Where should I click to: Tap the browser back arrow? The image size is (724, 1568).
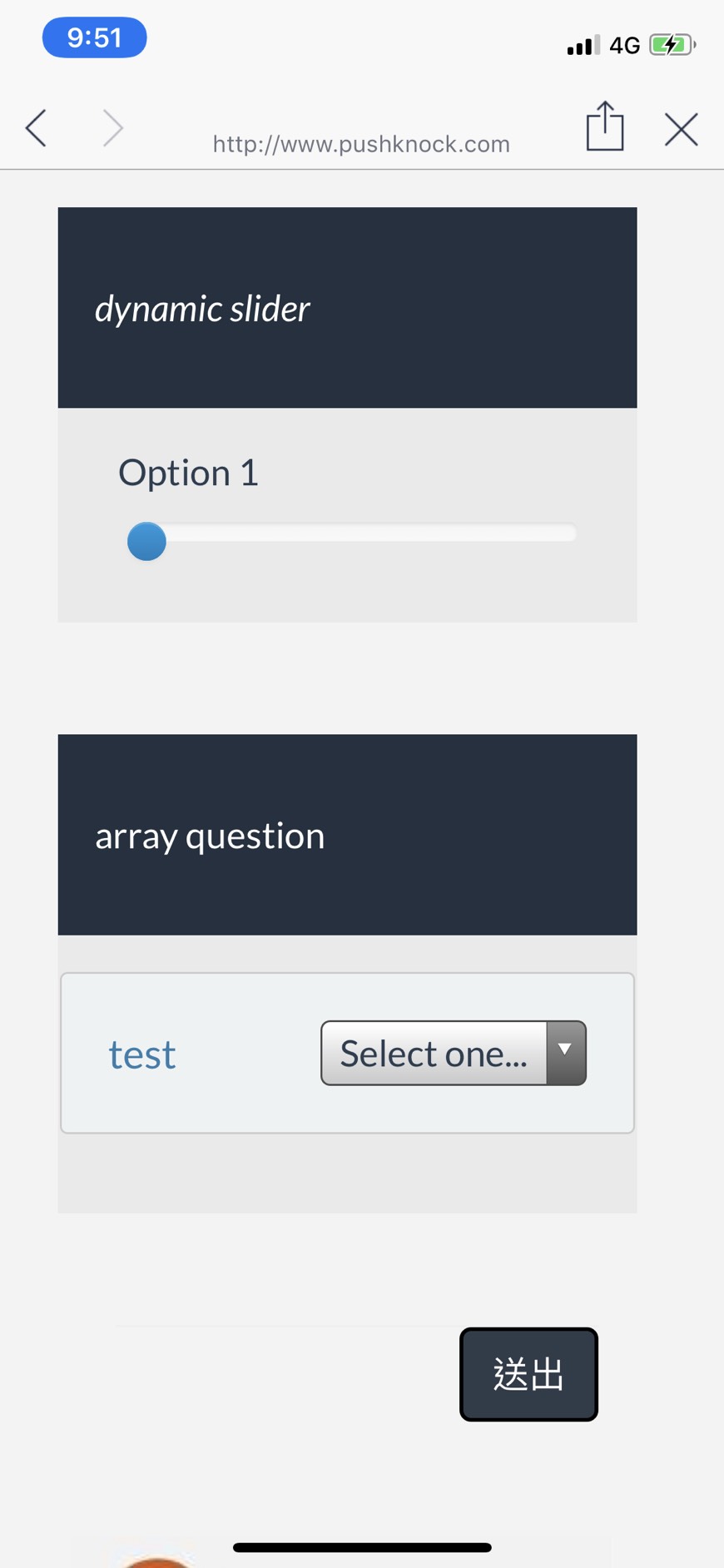36,128
